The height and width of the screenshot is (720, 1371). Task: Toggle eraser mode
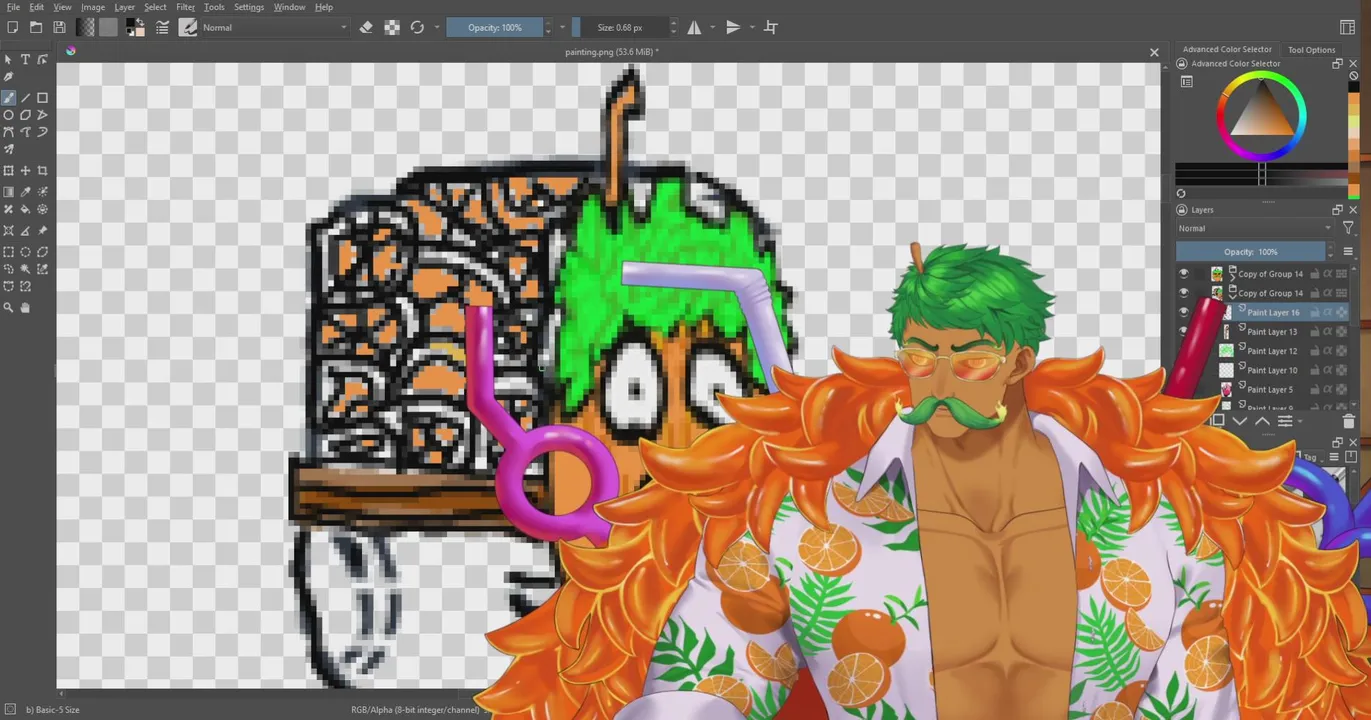coord(366,27)
